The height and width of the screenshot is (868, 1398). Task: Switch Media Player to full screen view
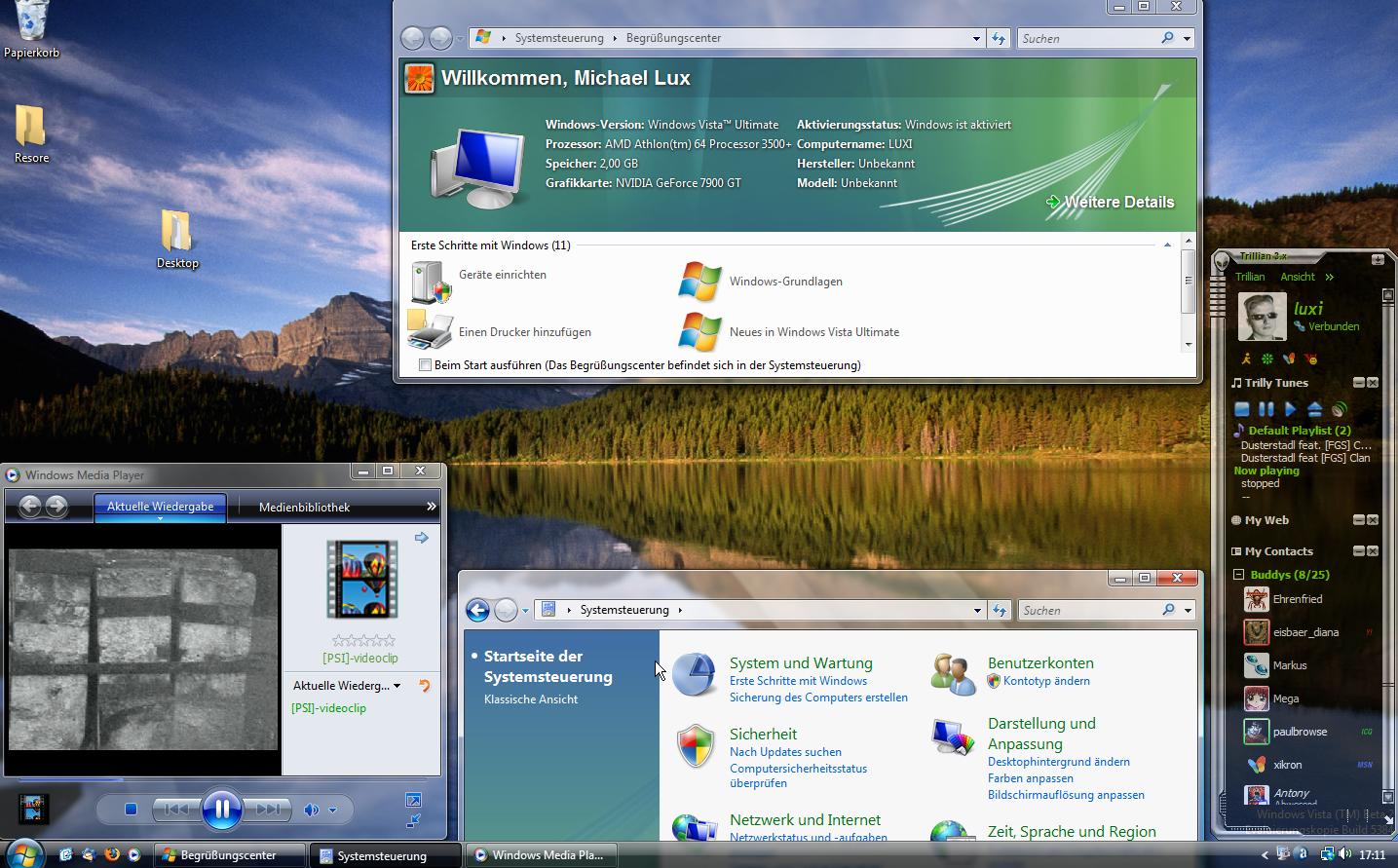(x=413, y=800)
